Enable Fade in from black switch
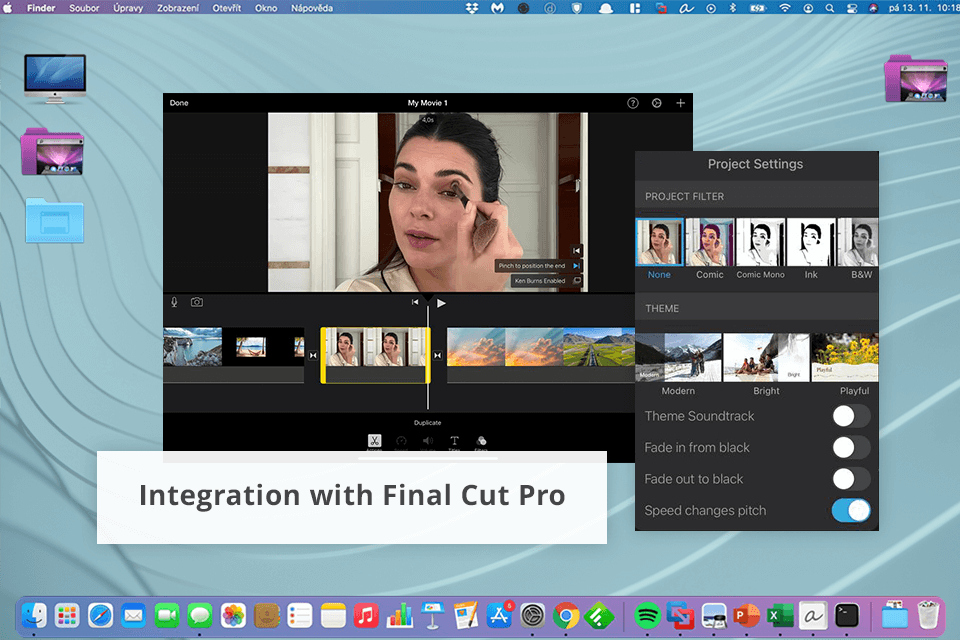Screen dimensions: 960x640 click(x=851, y=448)
